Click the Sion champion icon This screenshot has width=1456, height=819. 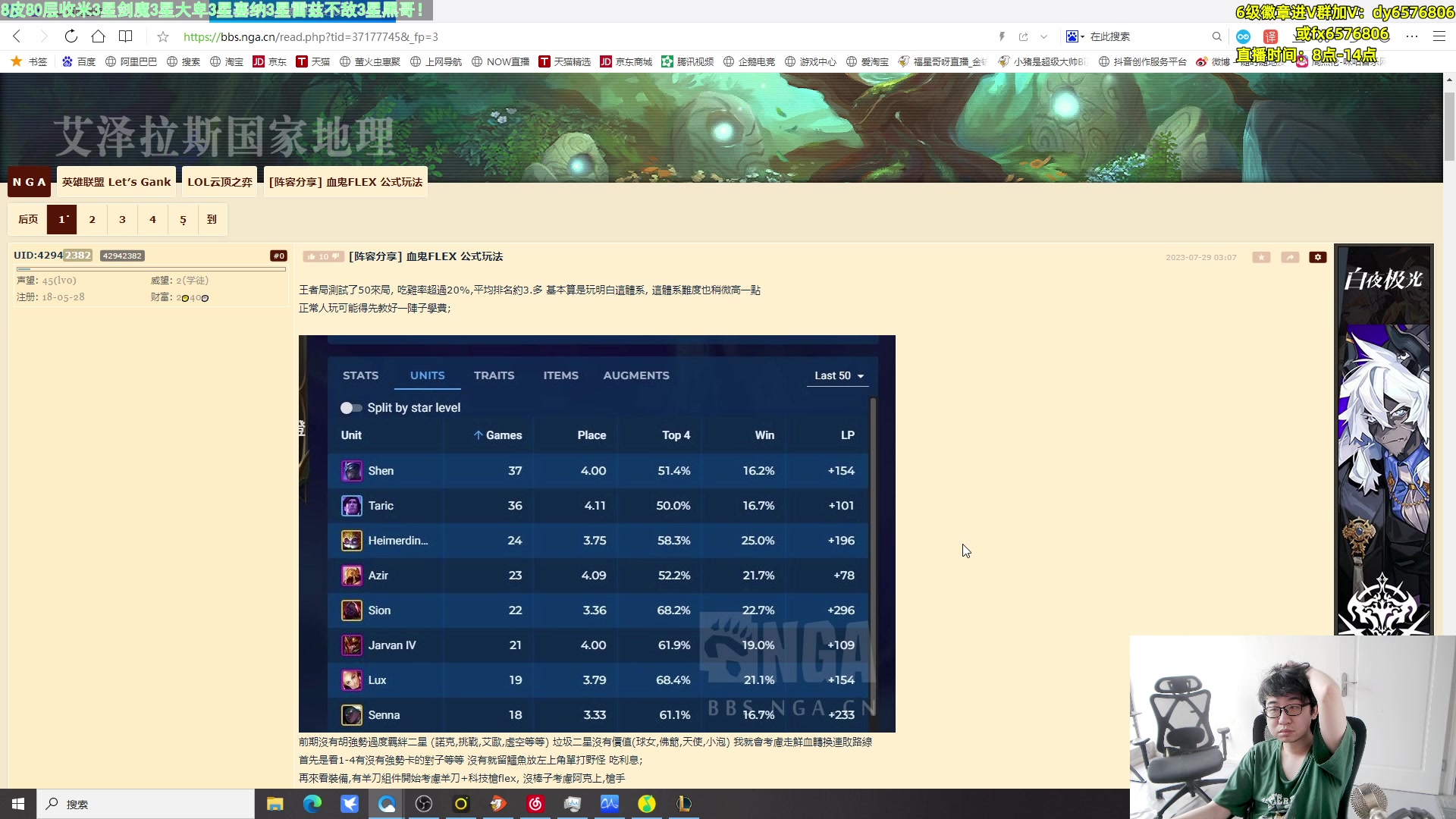(x=351, y=610)
